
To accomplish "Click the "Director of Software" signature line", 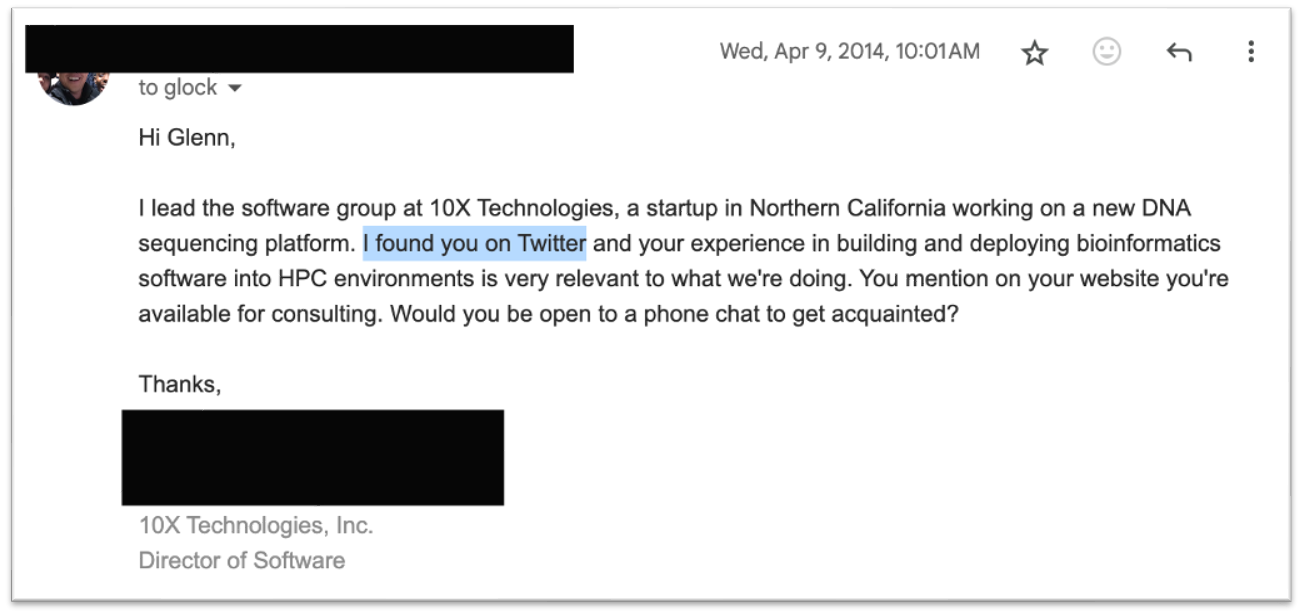I will pyautogui.click(x=242, y=560).
